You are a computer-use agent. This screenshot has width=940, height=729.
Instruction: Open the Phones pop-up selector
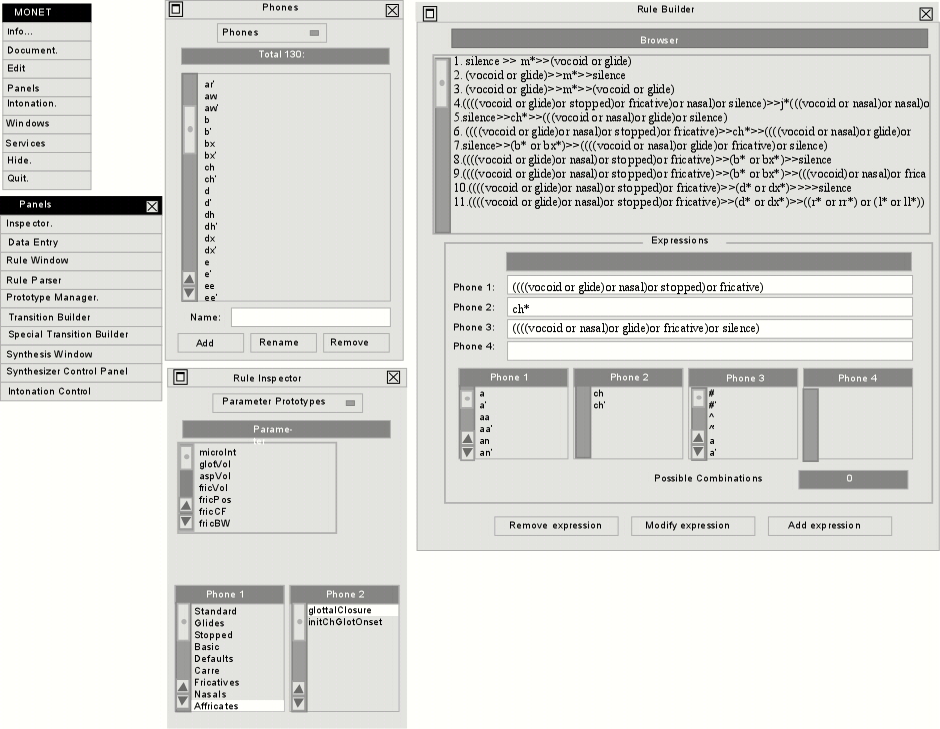272,32
